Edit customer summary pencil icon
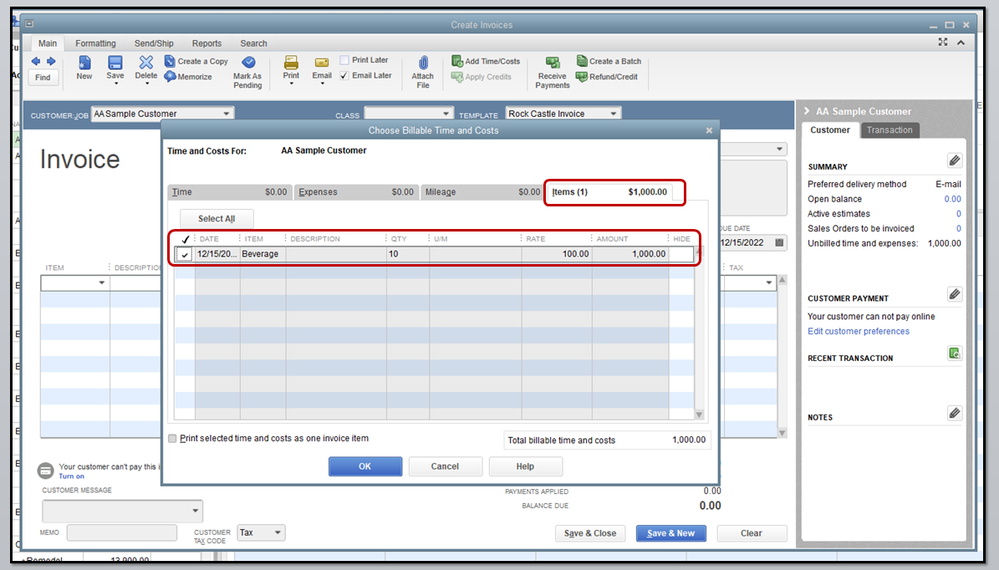This screenshot has height=570, width=999. coord(954,160)
